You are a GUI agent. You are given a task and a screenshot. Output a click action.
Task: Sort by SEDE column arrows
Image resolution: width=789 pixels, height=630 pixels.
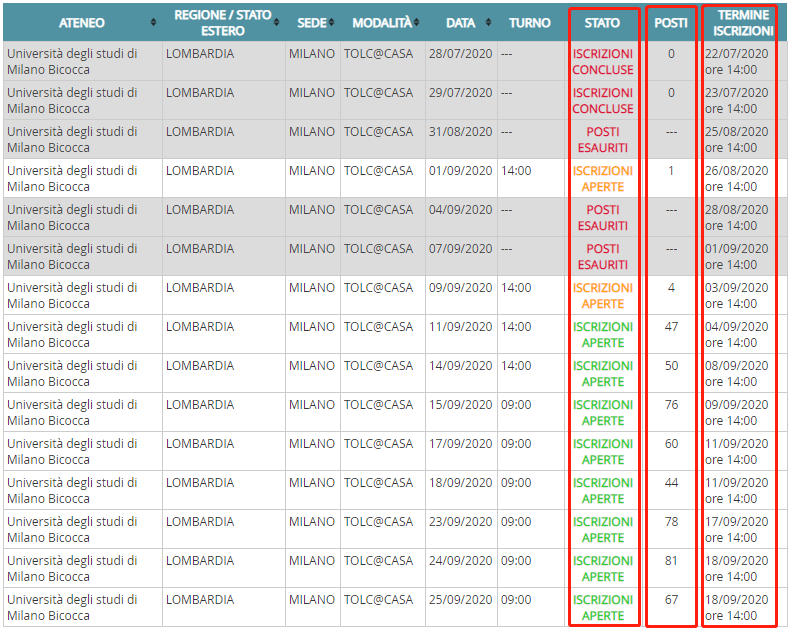pyautogui.click(x=331, y=23)
